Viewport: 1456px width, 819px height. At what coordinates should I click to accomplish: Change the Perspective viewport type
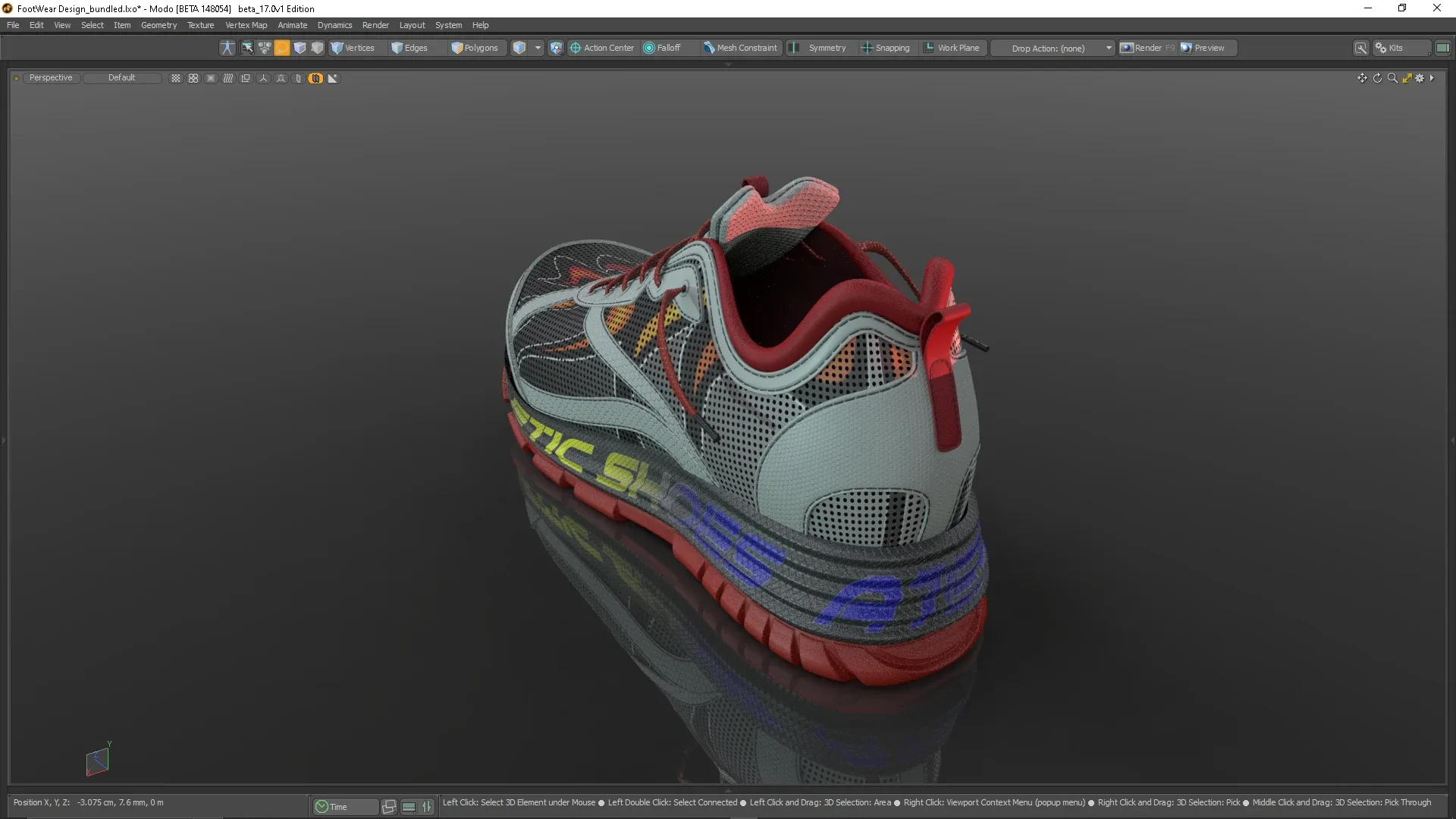click(x=51, y=78)
